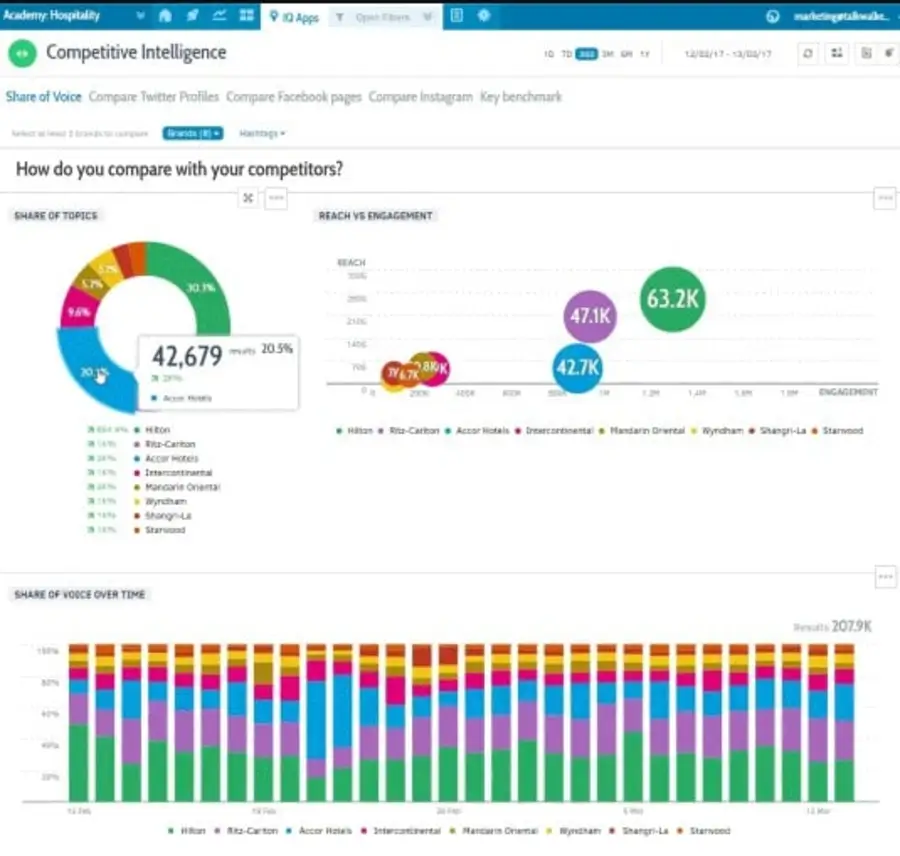Click the line chart icon in navbar

[x=219, y=16]
